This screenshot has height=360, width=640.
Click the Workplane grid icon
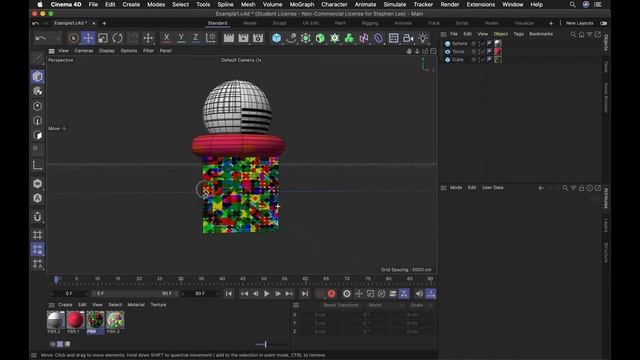38,235
